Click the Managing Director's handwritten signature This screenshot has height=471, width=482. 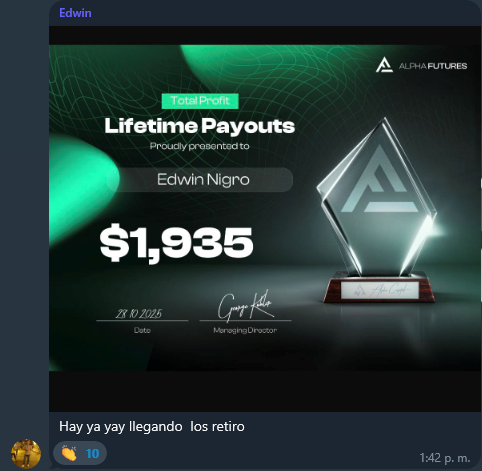click(x=245, y=306)
